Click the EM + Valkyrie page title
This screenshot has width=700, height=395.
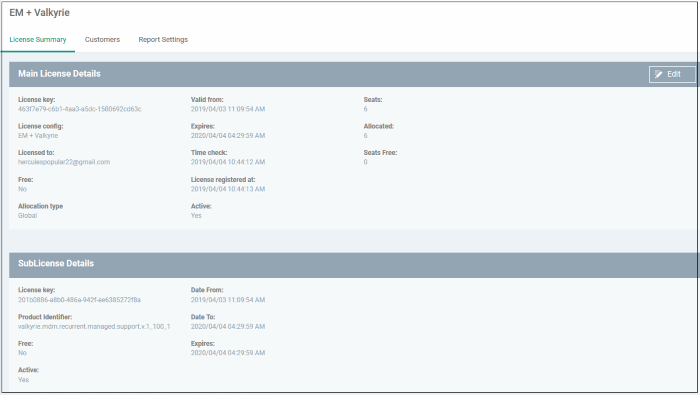(x=39, y=13)
